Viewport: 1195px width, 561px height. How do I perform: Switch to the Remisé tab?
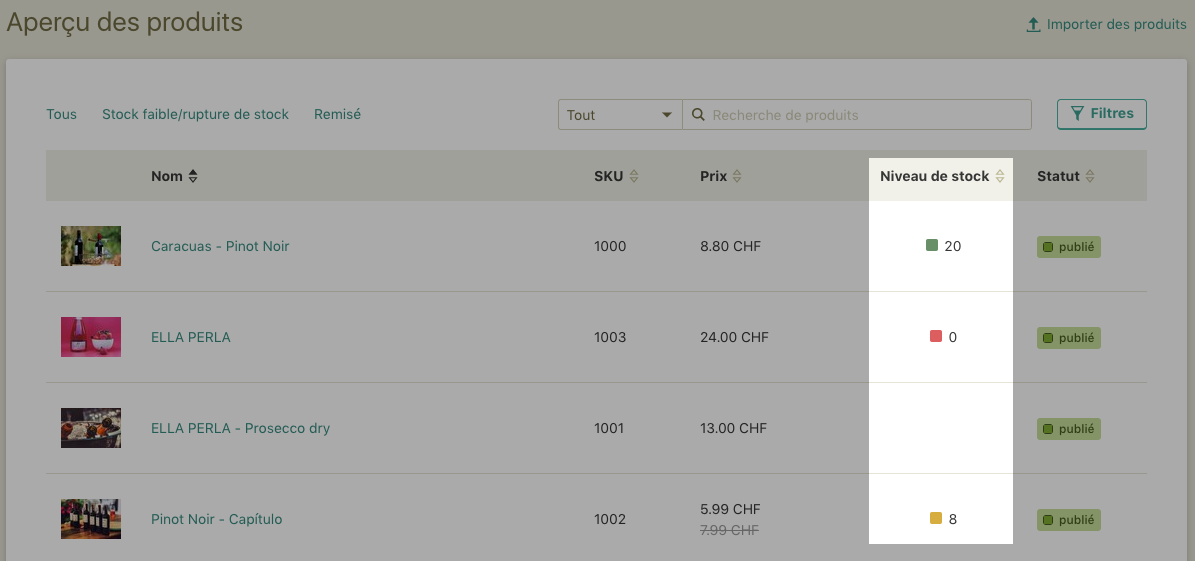tap(337, 114)
